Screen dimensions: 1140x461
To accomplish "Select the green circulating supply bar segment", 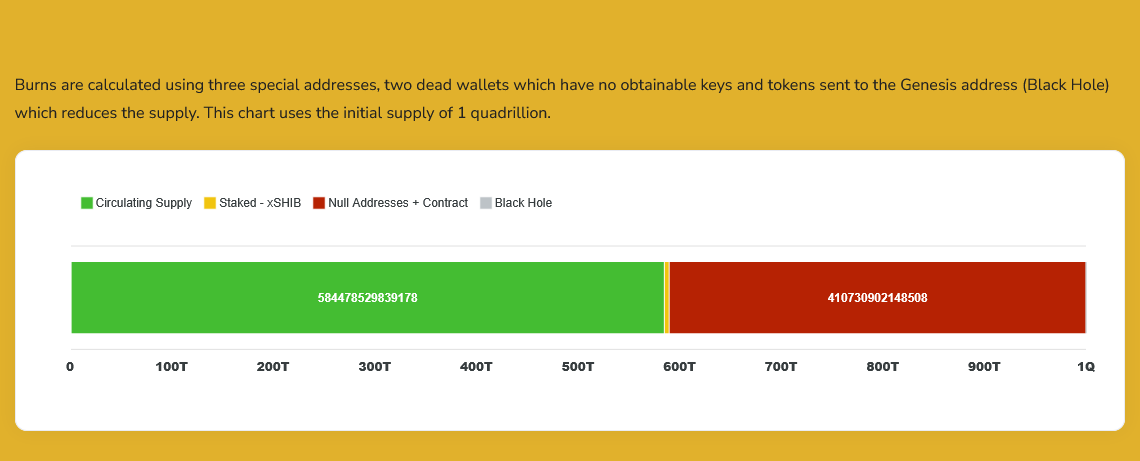I will click(368, 297).
